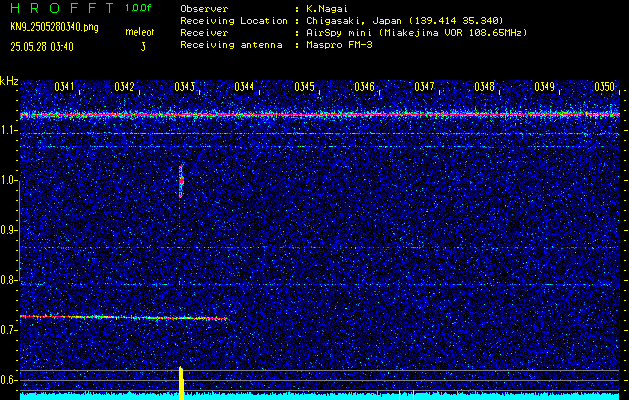Select the 0349 time marker
Screen dimensions: 629x400
tap(544, 87)
